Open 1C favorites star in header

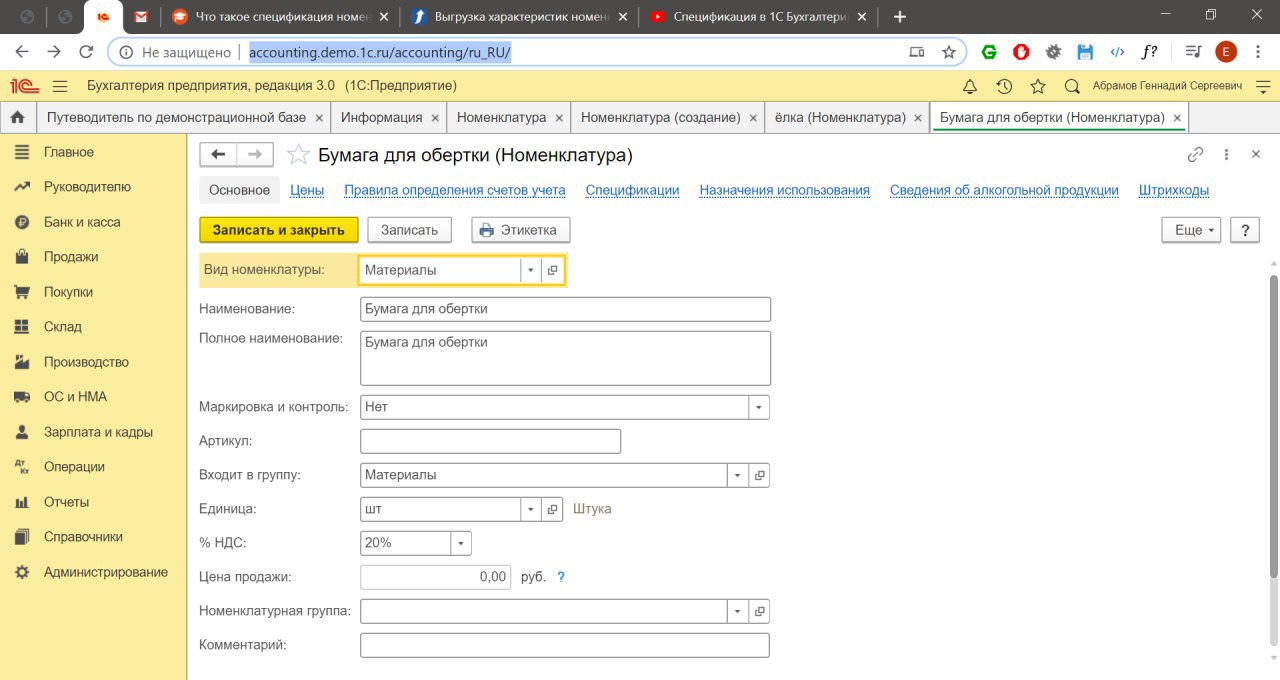[1038, 86]
